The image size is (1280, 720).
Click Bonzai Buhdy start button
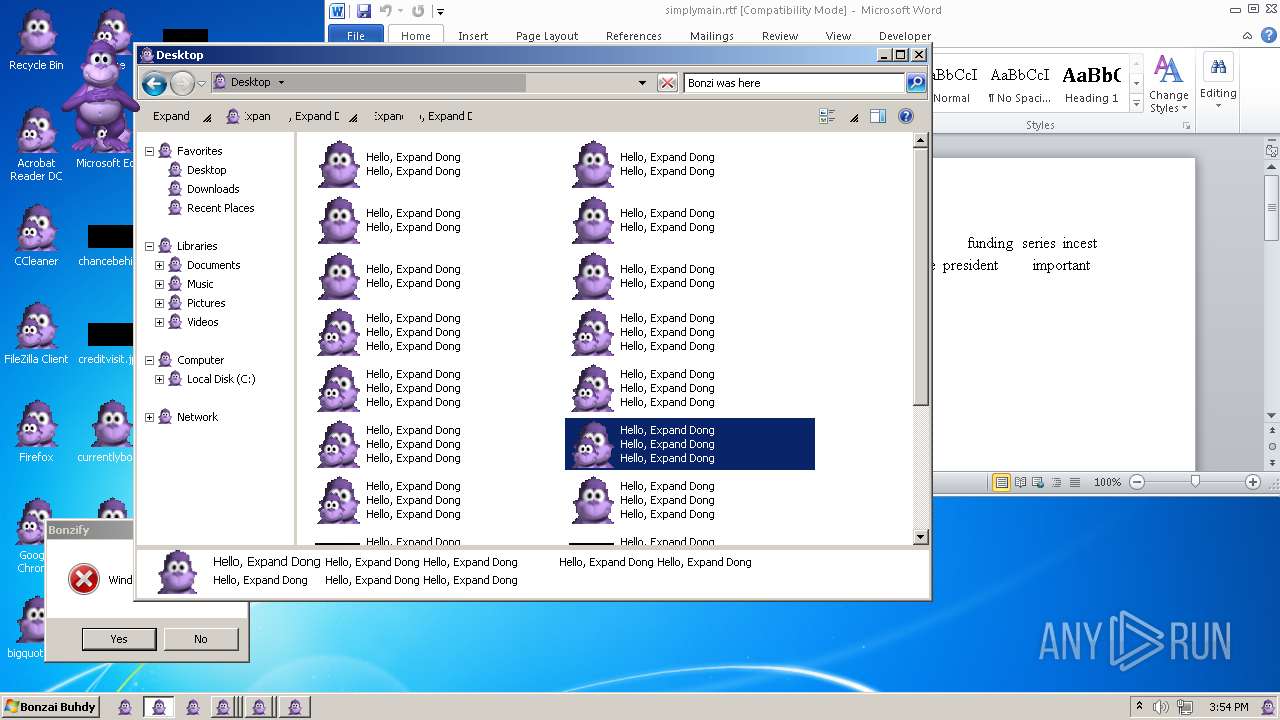coord(50,707)
